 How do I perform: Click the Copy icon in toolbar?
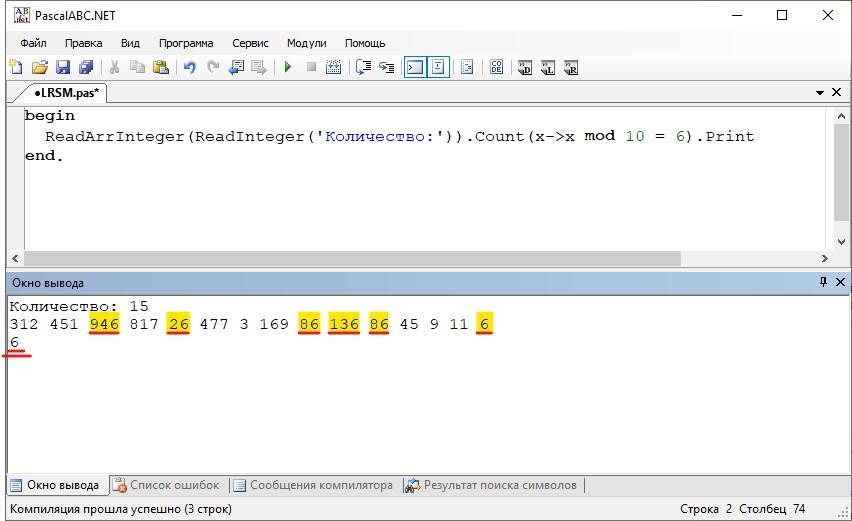point(137,67)
